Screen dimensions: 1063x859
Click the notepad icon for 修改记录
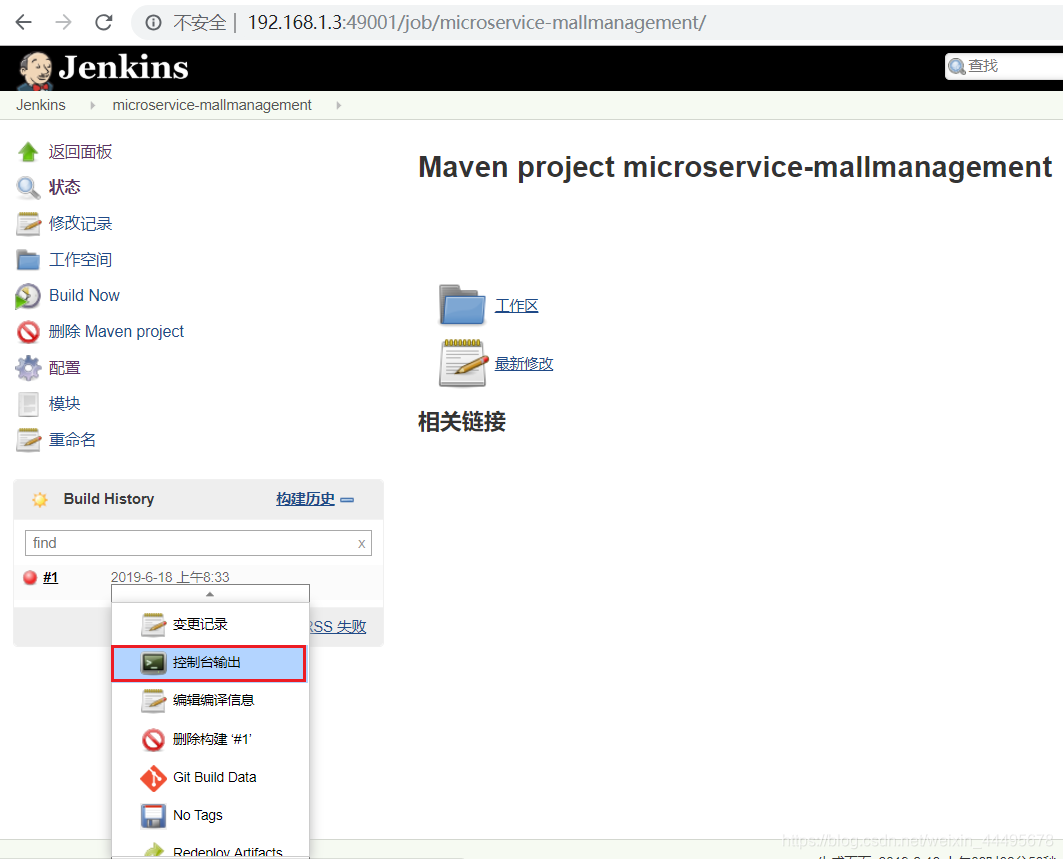[28, 224]
